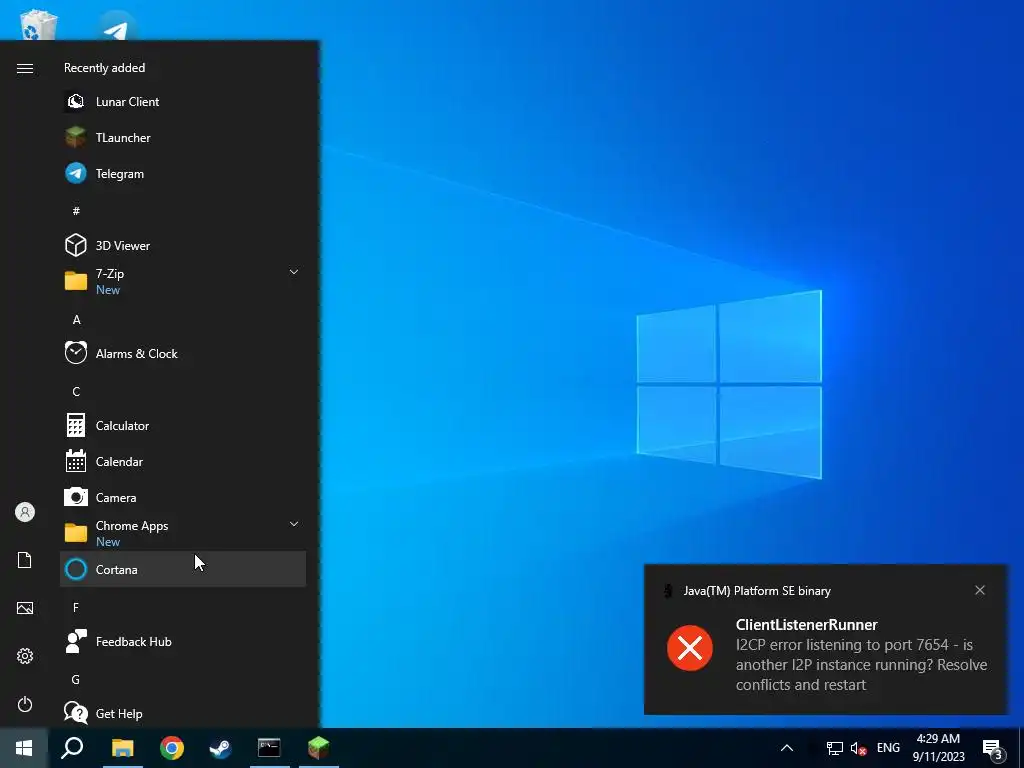This screenshot has width=1024, height=768.
Task: Change the ENG input language
Action: [x=888, y=748]
